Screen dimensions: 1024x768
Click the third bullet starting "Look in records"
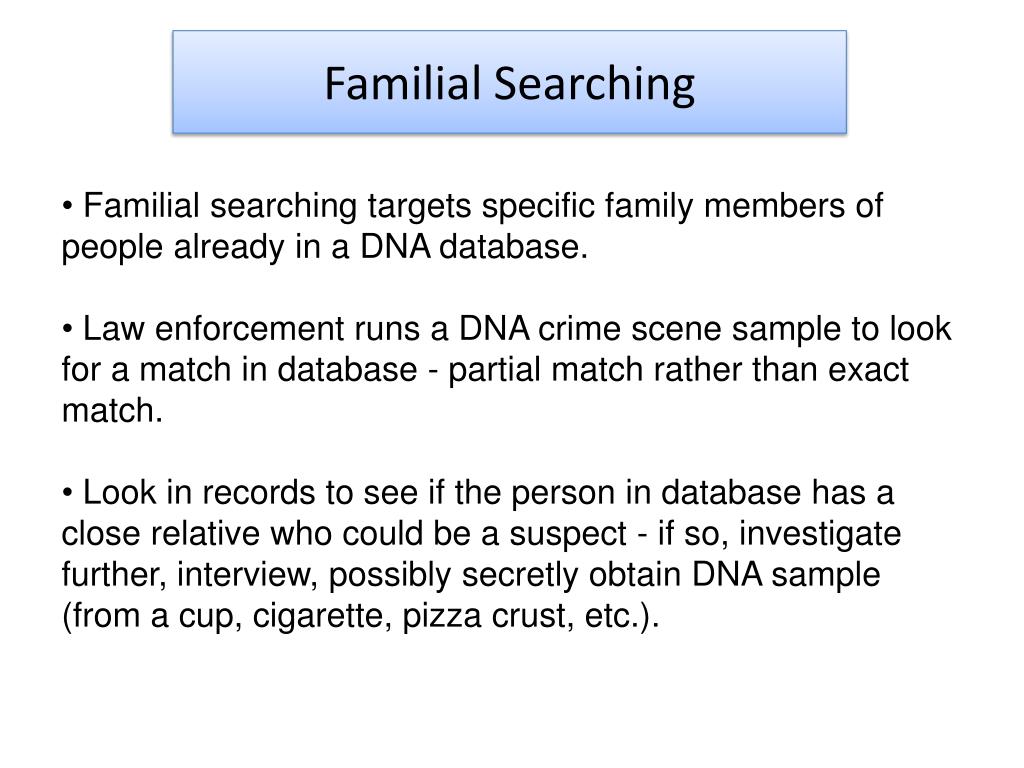point(481,554)
